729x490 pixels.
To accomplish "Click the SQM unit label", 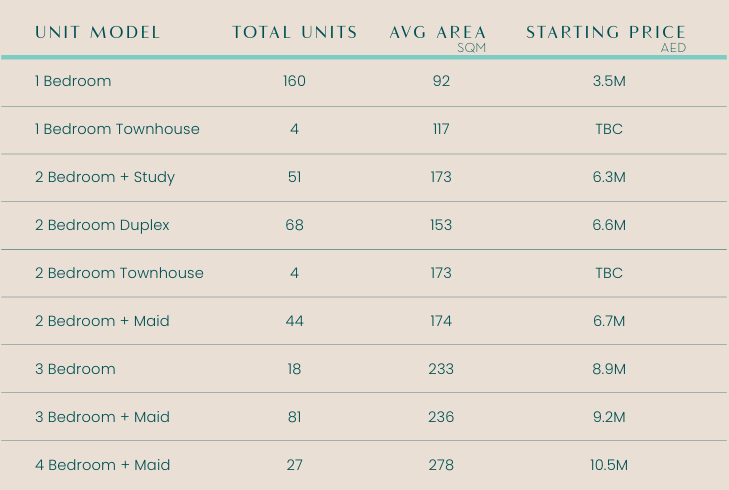I will click(471, 48).
